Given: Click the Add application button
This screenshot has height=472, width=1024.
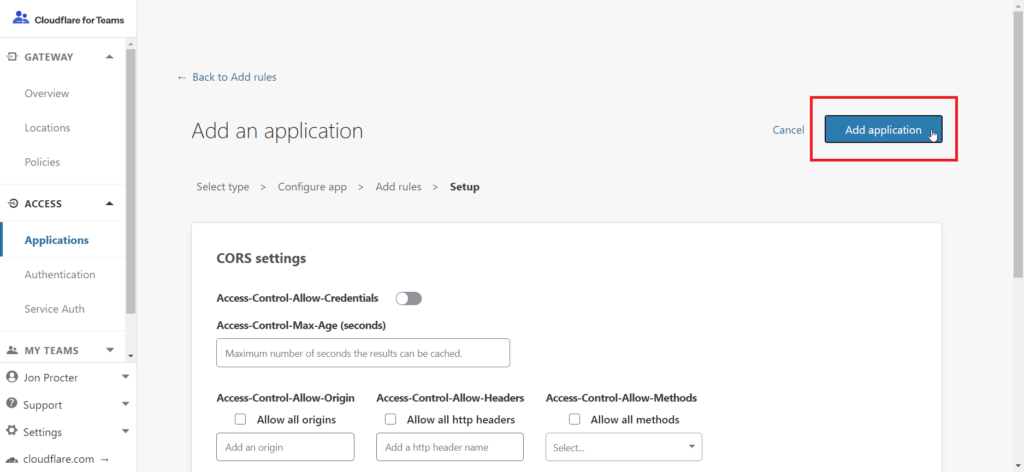Looking at the screenshot, I should (x=883, y=129).
